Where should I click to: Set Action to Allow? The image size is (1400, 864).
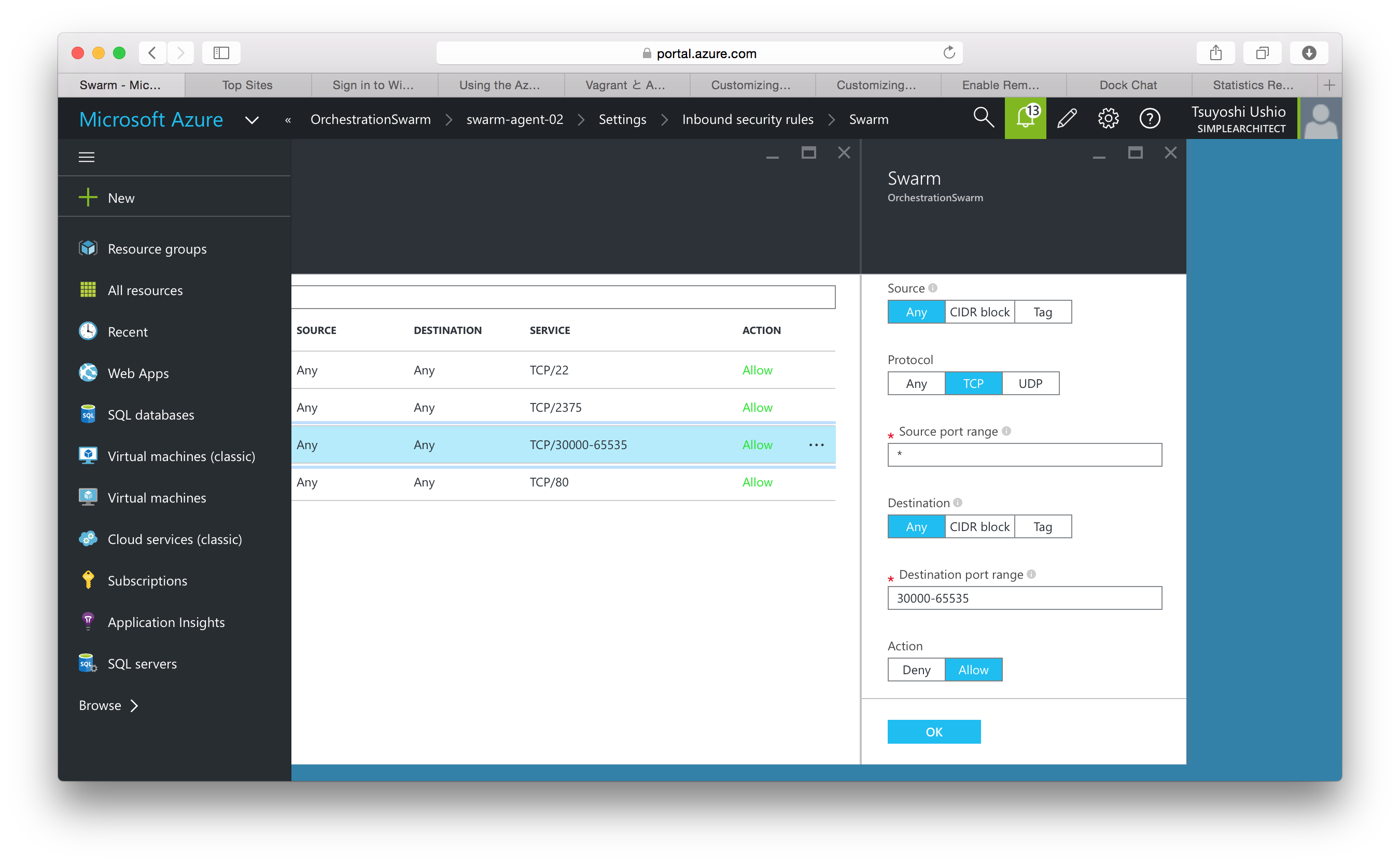973,670
